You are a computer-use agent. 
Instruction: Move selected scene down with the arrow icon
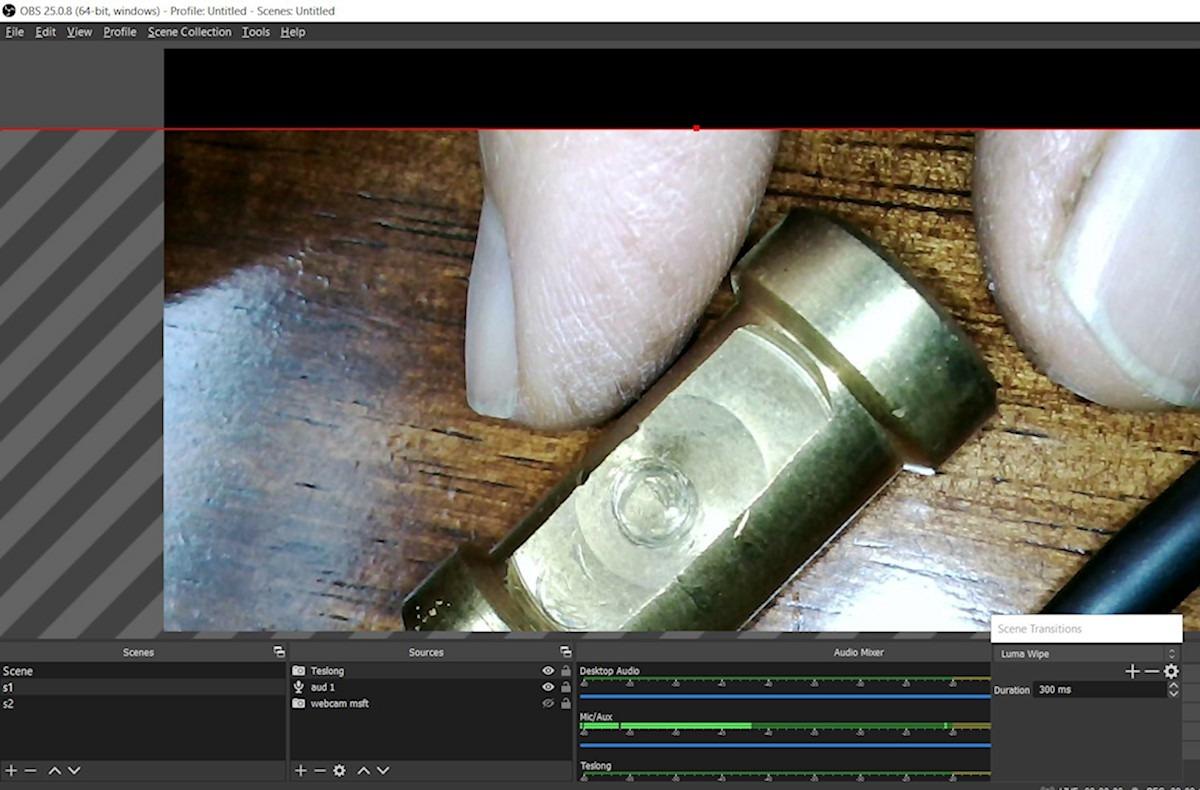click(x=74, y=771)
